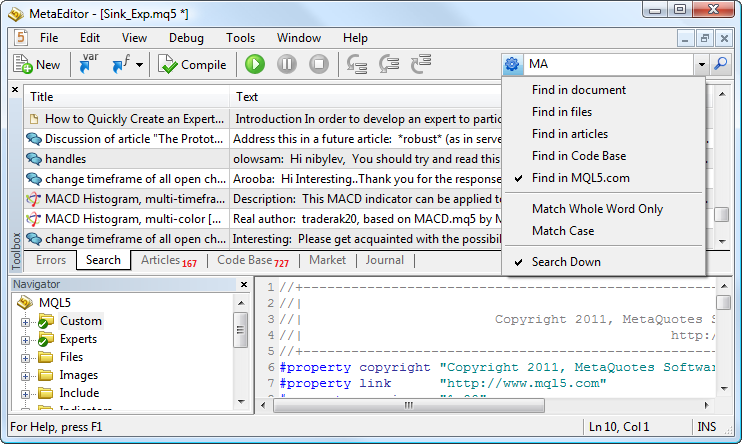Image resolution: width=742 pixels, height=444 pixels.
Task: Stop debugging with the stop button
Action: [x=319, y=64]
